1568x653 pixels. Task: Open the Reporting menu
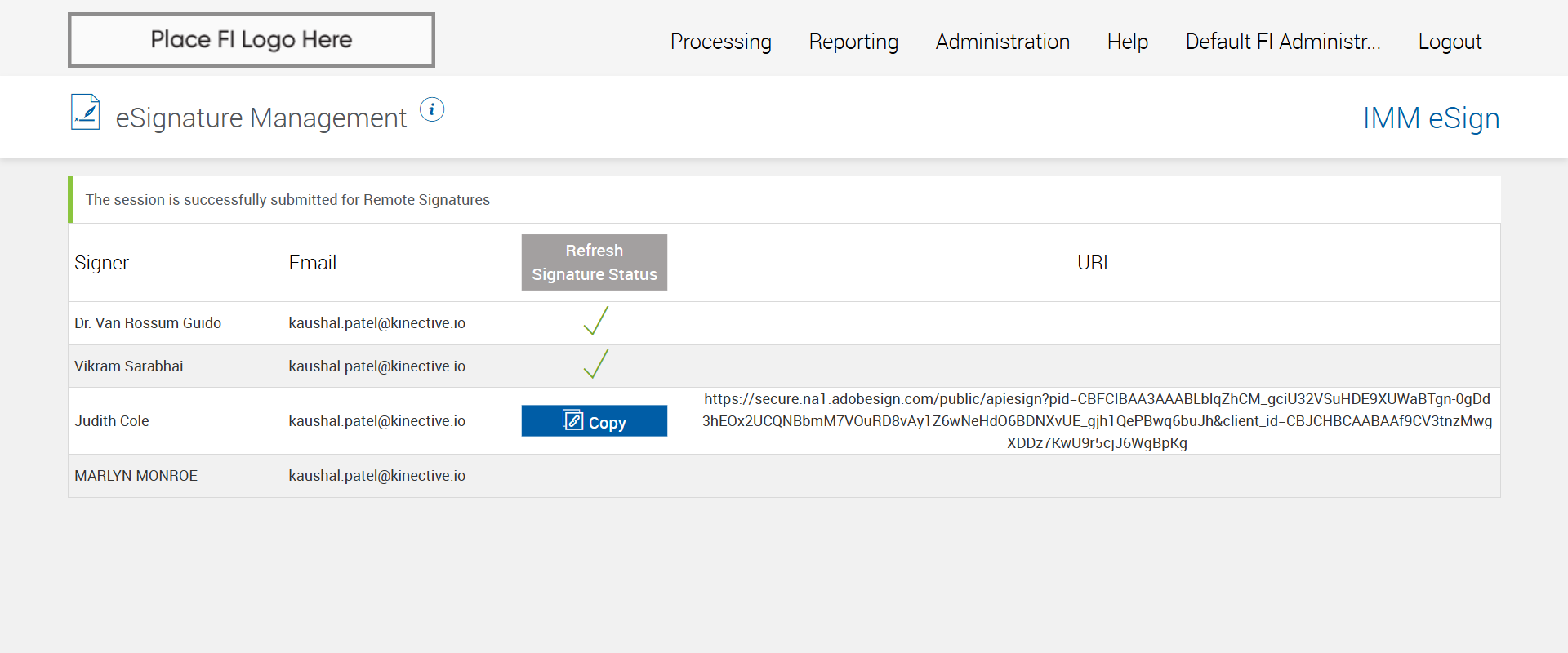pyautogui.click(x=853, y=42)
